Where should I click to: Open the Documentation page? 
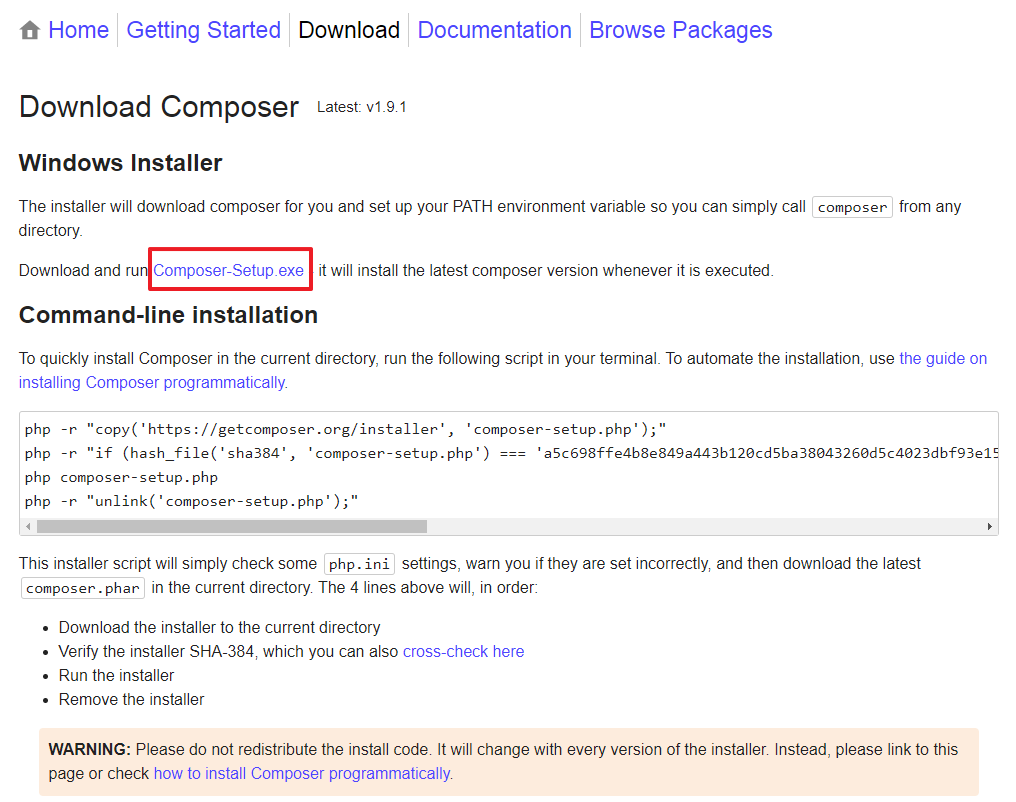[x=494, y=30]
